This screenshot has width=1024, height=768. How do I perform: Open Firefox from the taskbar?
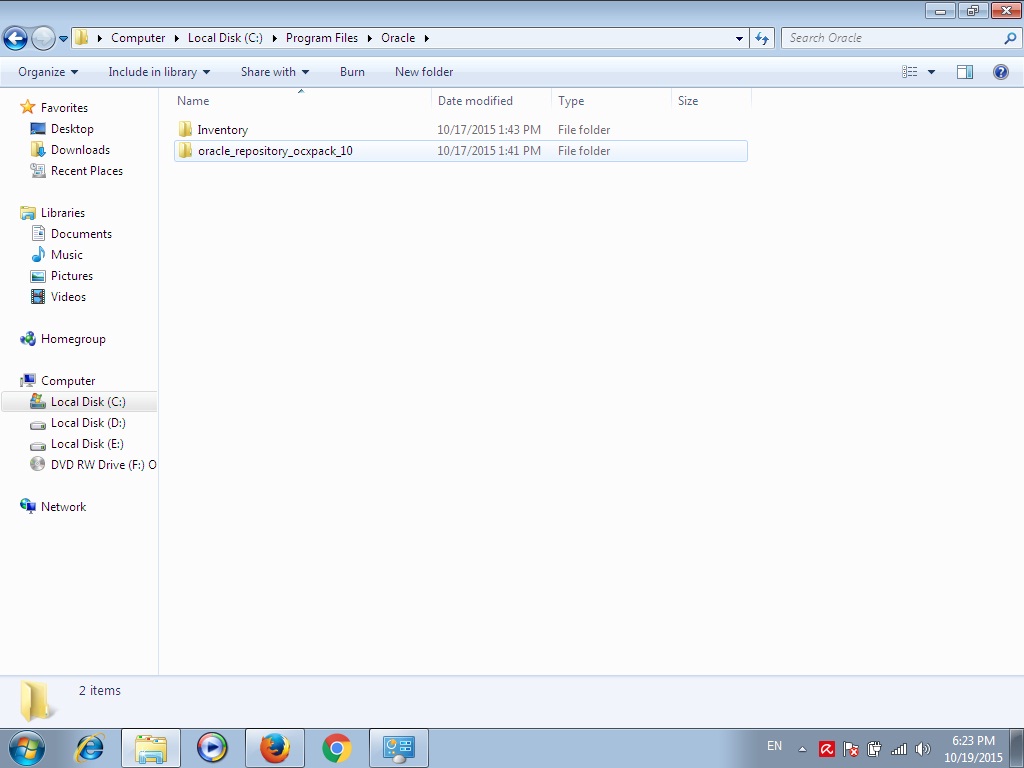pyautogui.click(x=274, y=748)
